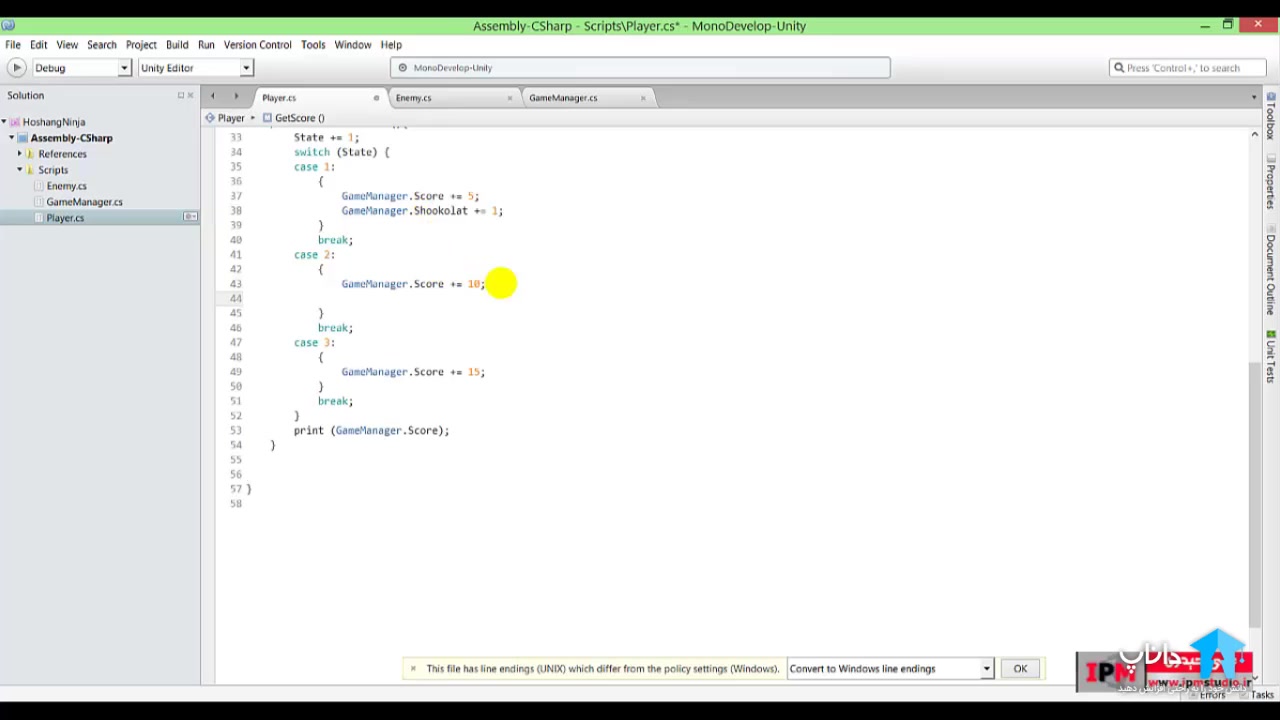The image size is (1280, 720).
Task: Close the Player.cs tab
Action: tap(376, 98)
